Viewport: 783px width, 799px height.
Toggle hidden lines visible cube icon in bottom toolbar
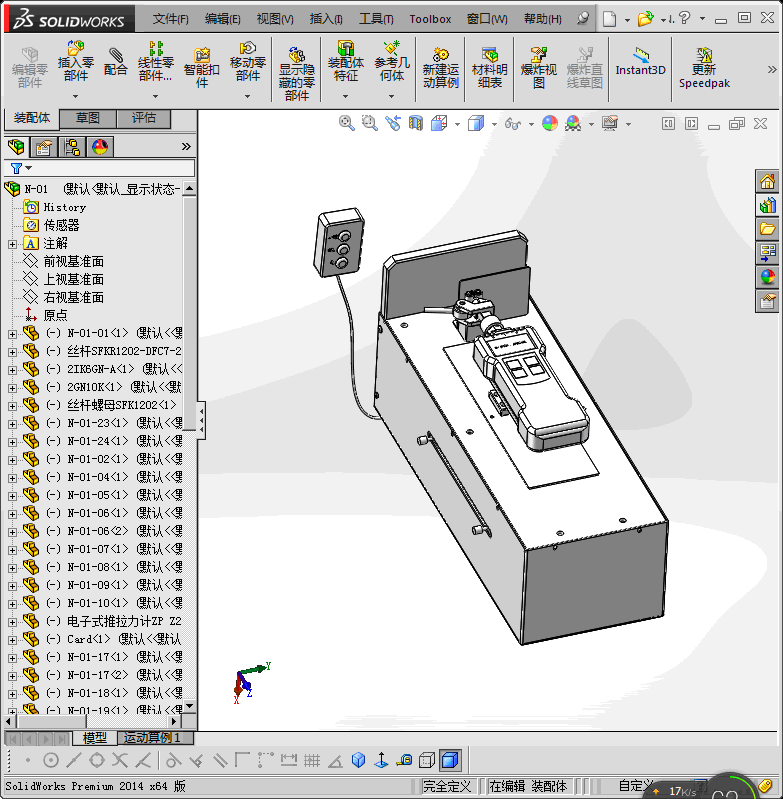point(427,760)
